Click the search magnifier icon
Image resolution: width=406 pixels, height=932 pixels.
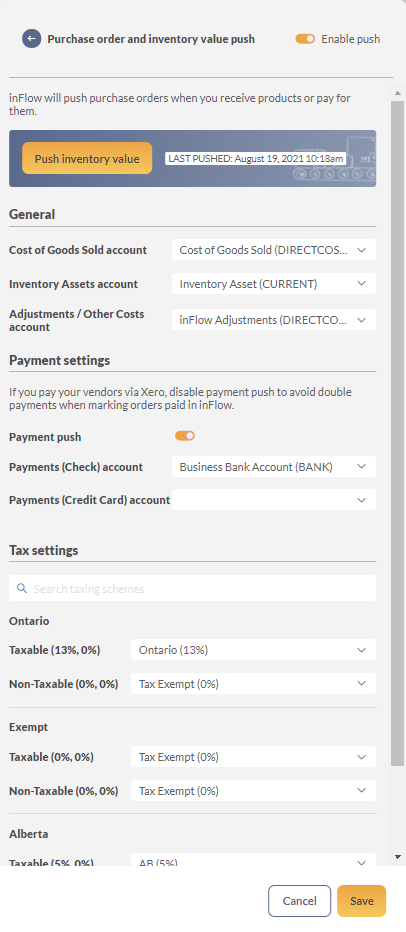tap(22, 588)
